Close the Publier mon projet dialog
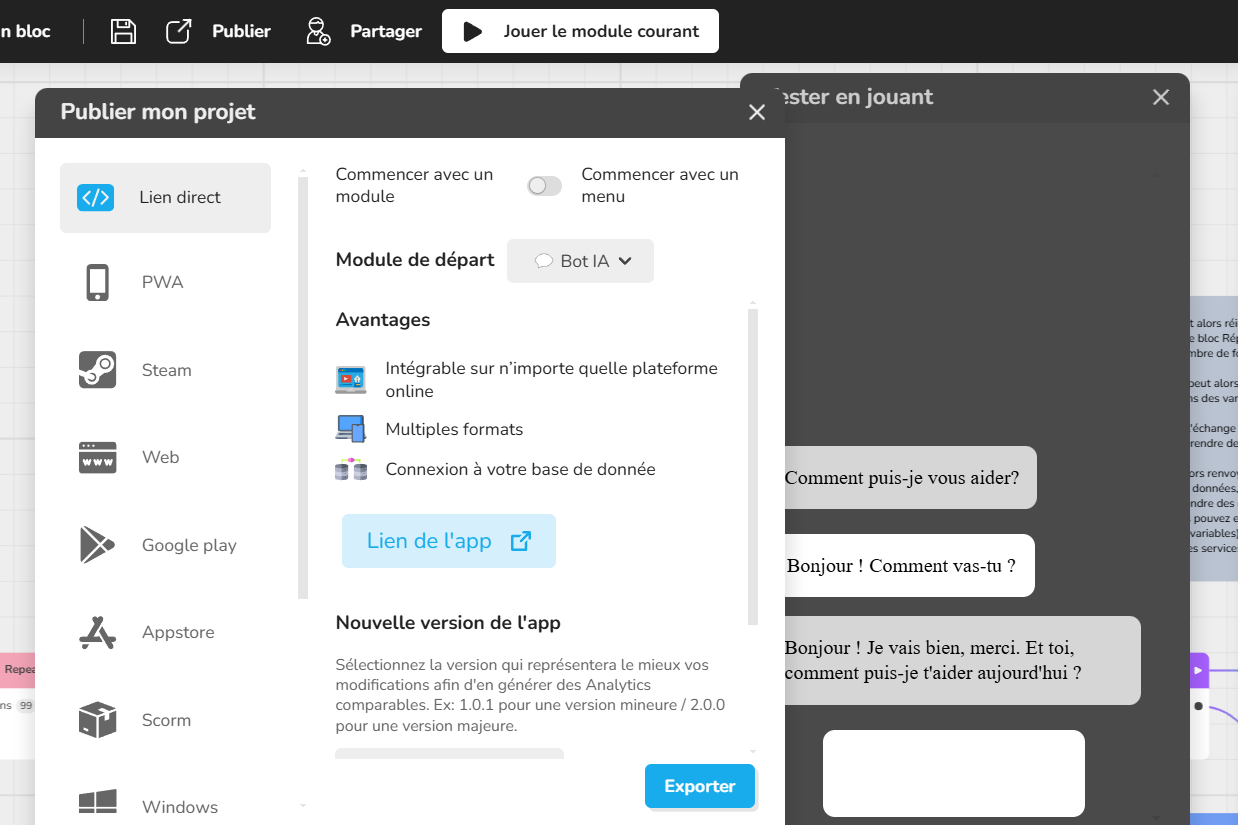The width and height of the screenshot is (1238, 825). pyautogui.click(x=757, y=112)
